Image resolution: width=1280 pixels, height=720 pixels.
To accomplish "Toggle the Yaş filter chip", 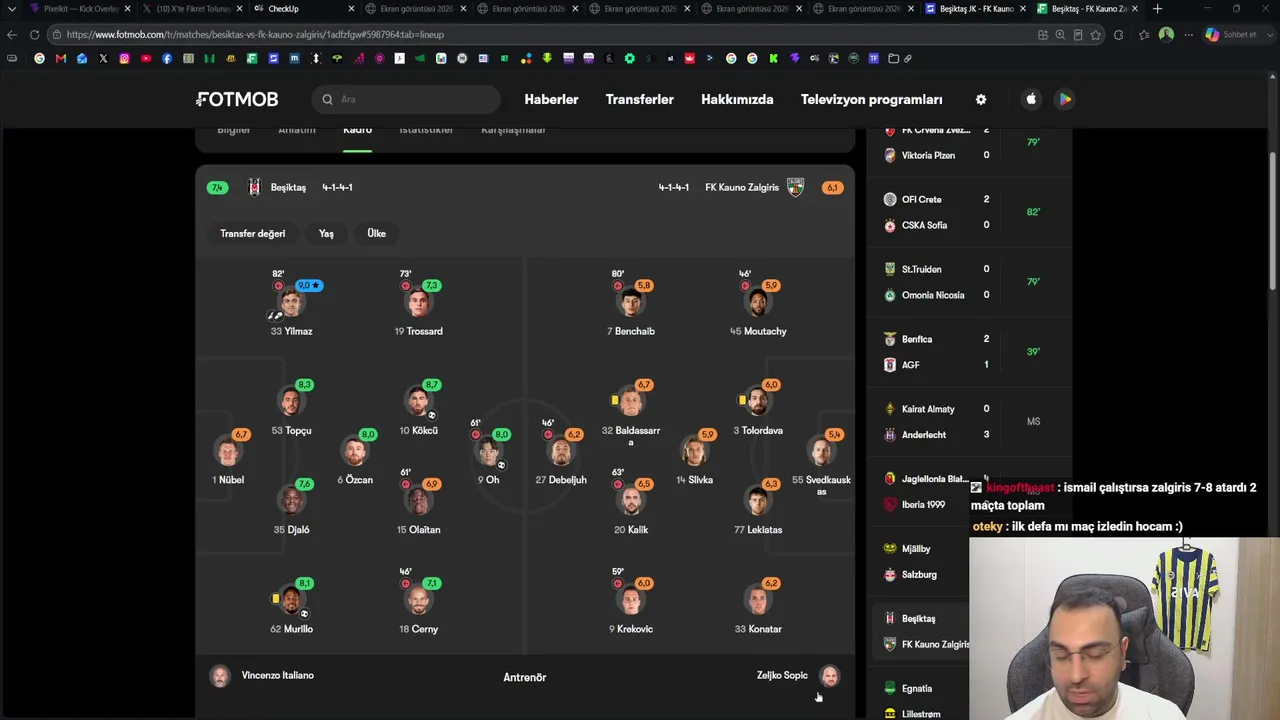I will click(326, 233).
